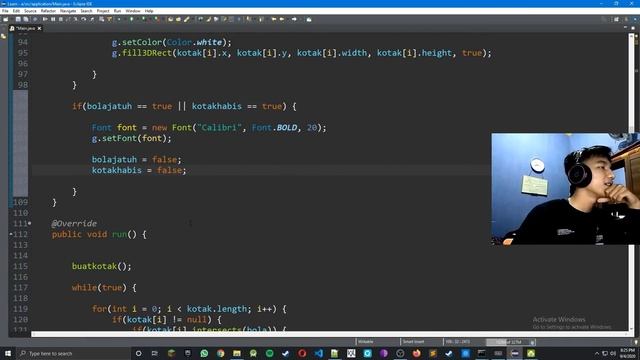Click the kotakhabis = false; line
The width and height of the screenshot is (640, 360).
click(139, 170)
